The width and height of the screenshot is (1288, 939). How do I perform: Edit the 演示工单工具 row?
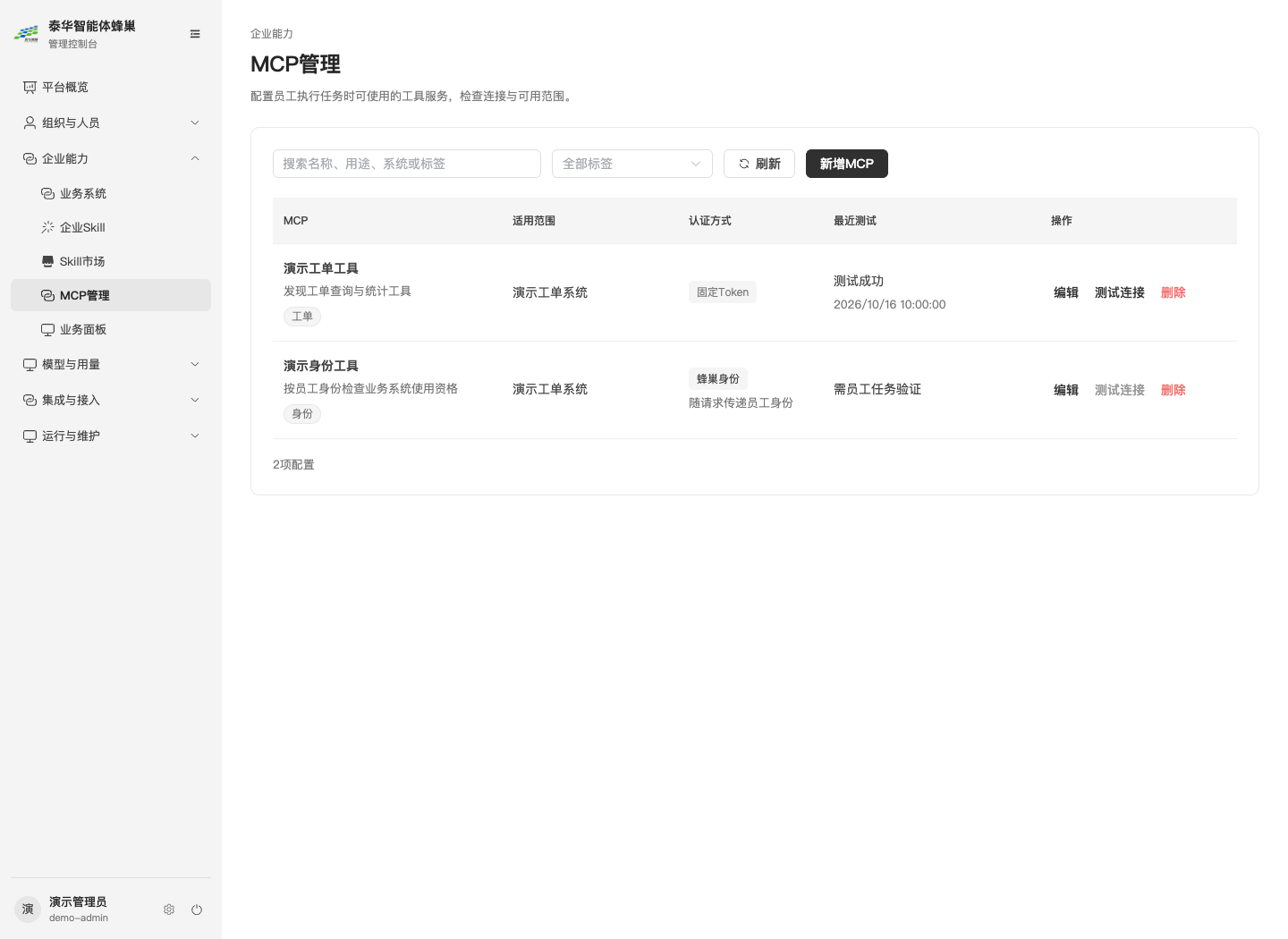pos(1066,292)
